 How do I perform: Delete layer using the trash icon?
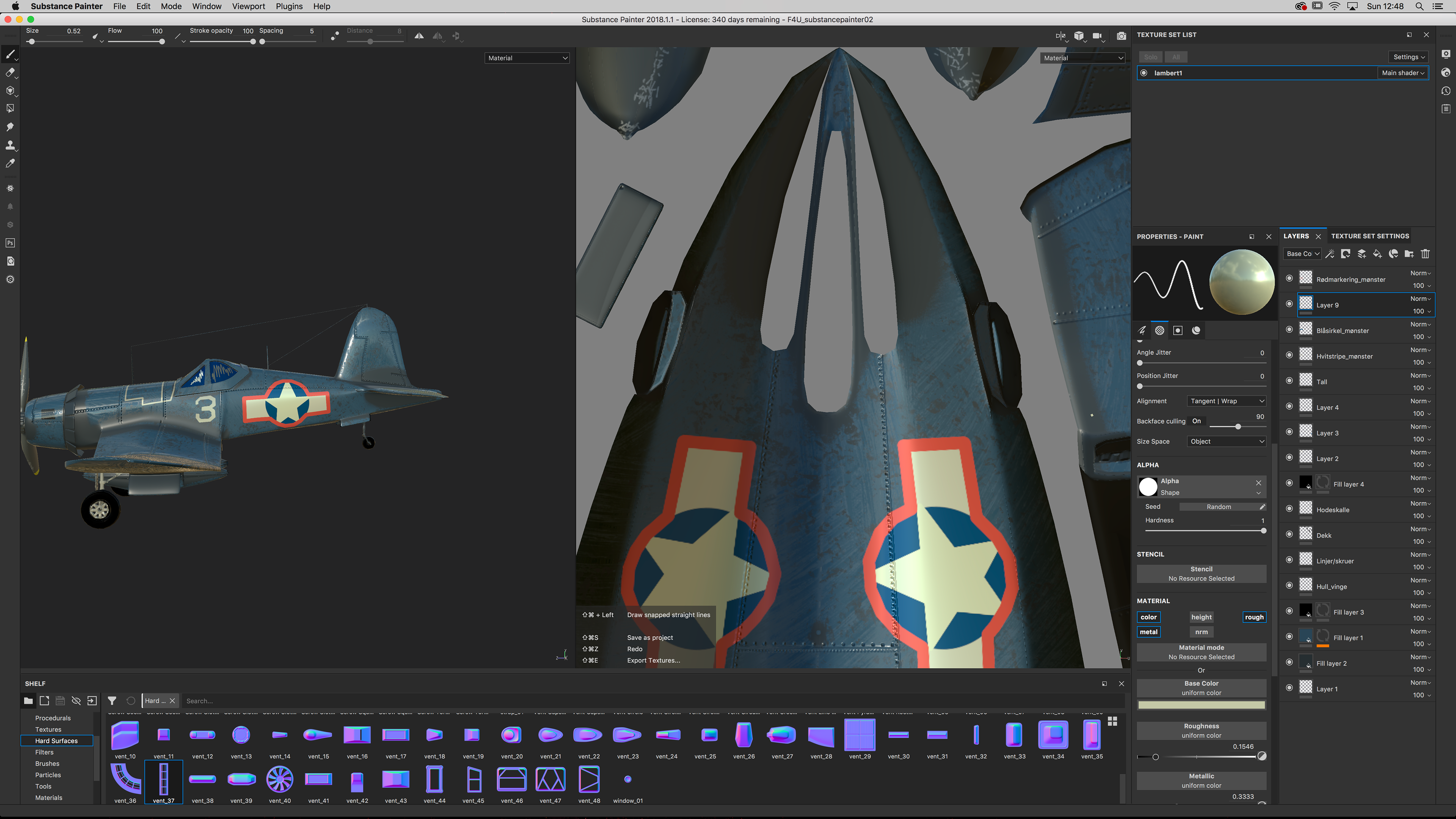[x=1425, y=254]
